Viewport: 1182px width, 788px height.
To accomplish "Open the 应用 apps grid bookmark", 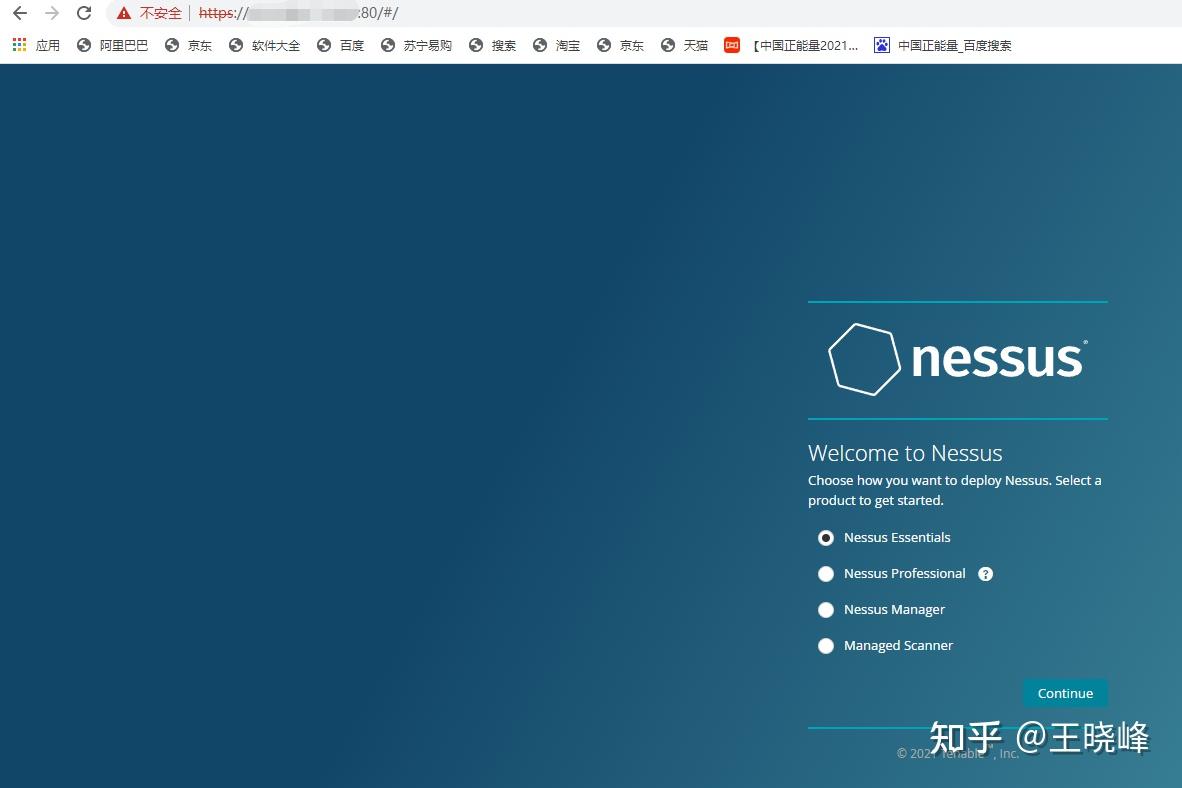I will tap(36, 45).
